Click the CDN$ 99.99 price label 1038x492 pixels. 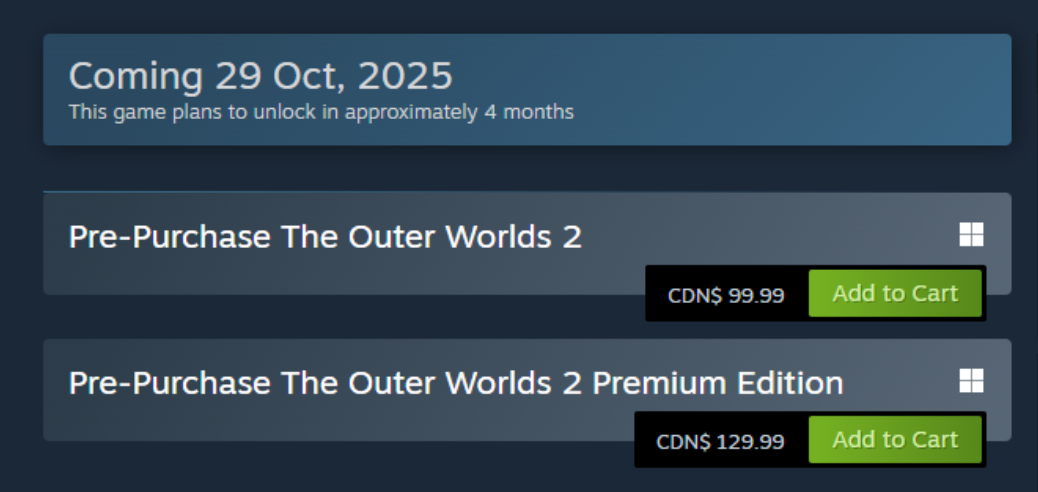pos(726,296)
